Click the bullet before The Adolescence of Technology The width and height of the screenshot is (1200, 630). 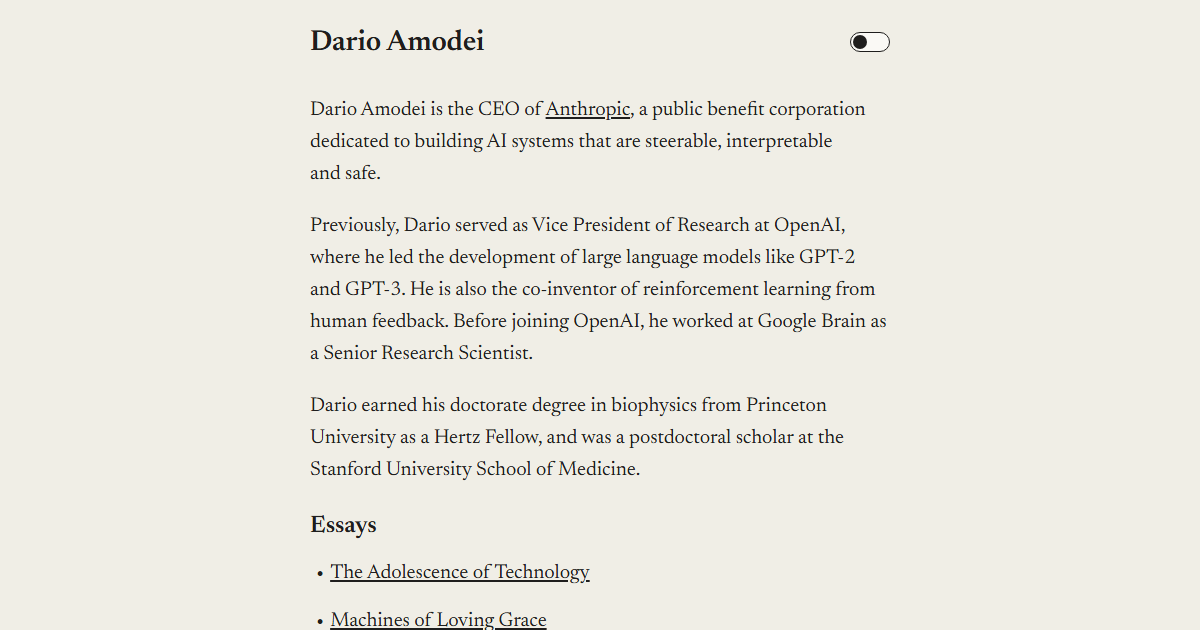click(x=320, y=574)
